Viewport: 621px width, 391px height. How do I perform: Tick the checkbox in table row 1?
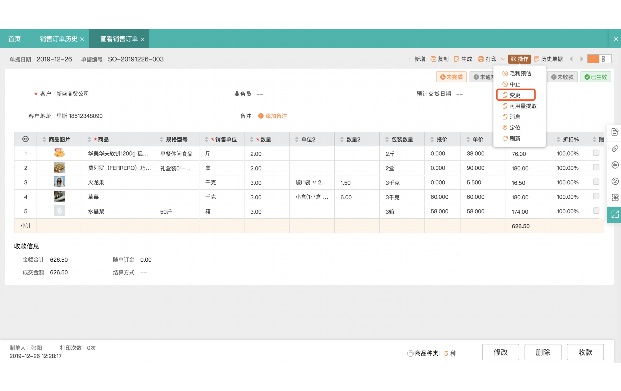(596, 153)
